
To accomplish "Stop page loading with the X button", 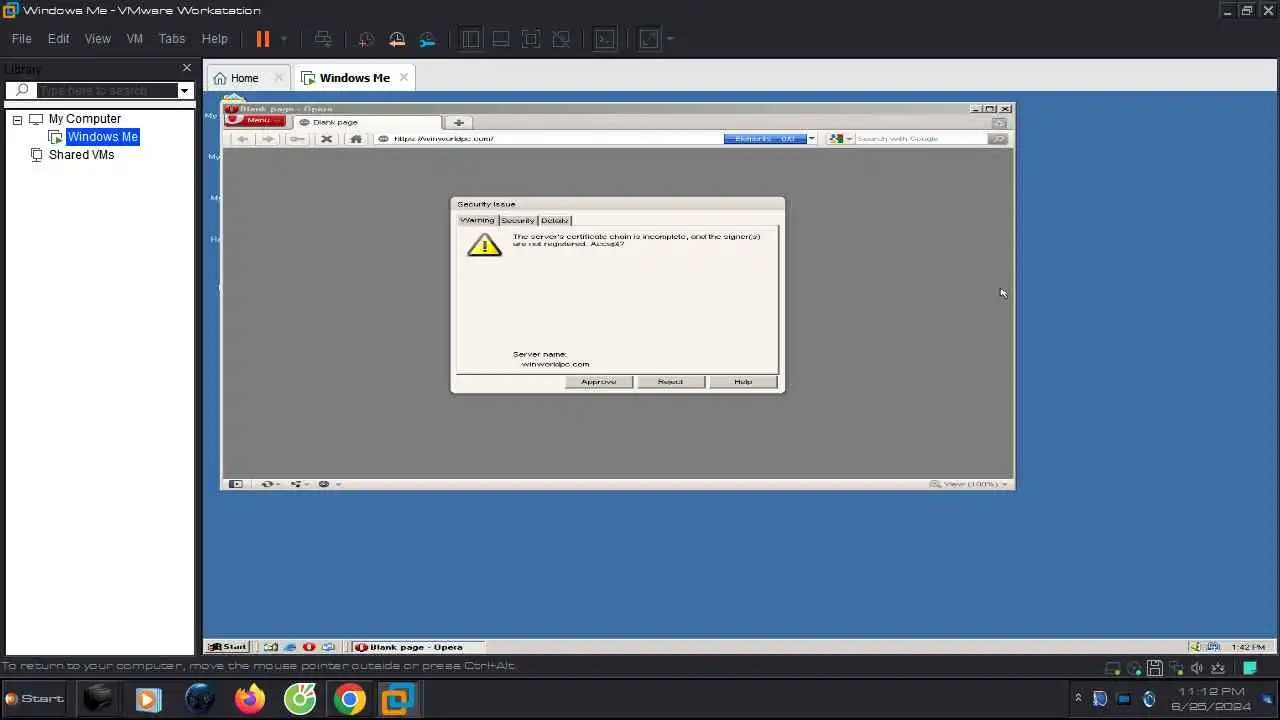I will click(x=326, y=139).
